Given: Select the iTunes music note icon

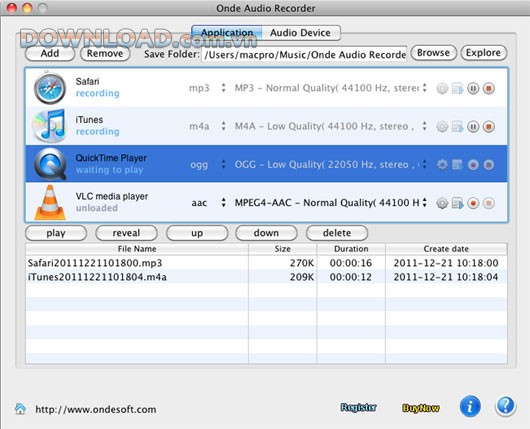Looking at the screenshot, I should pos(49,126).
